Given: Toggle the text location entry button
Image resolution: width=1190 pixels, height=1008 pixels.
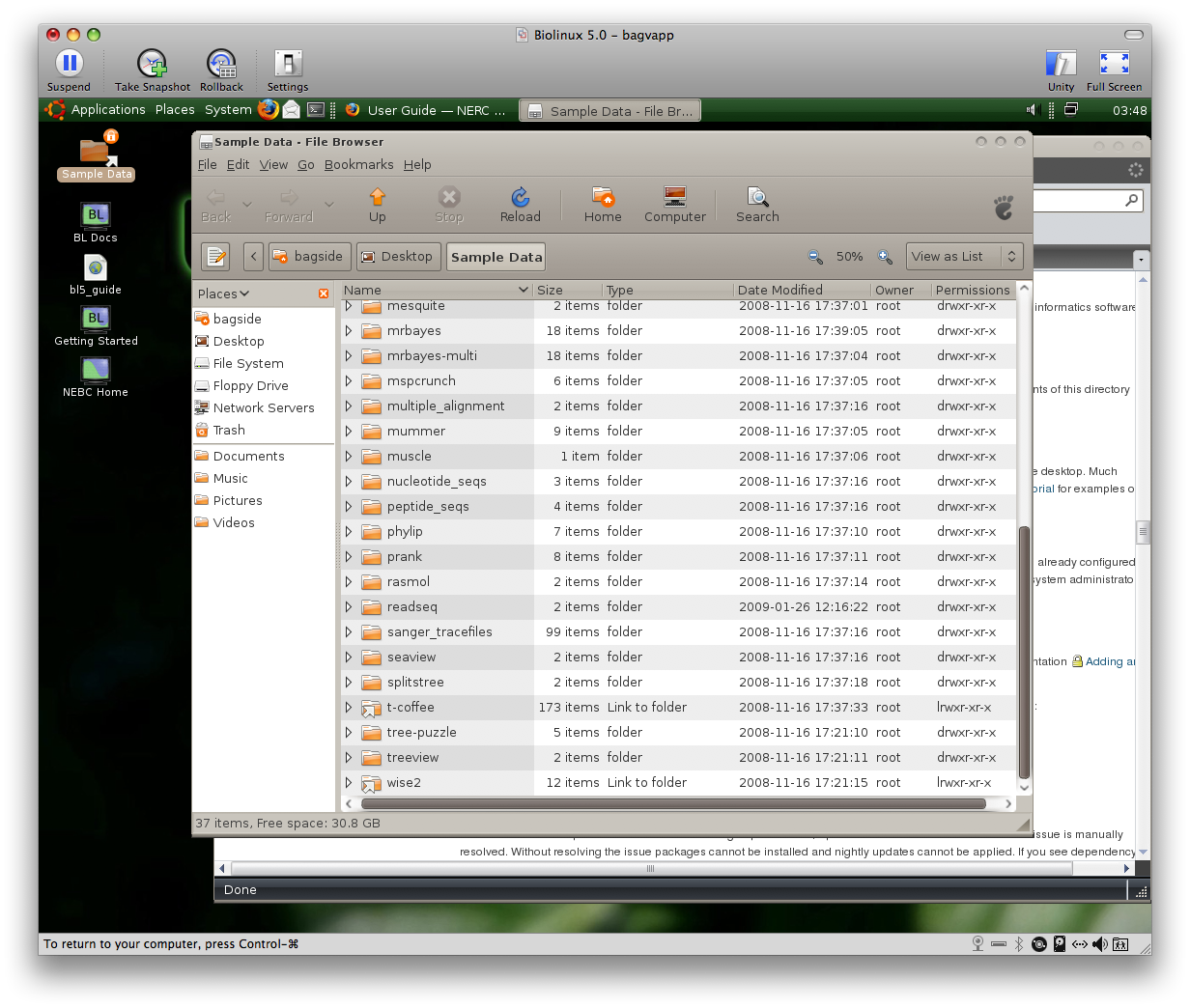Looking at the screenshot, I should (x=215, y=257).
